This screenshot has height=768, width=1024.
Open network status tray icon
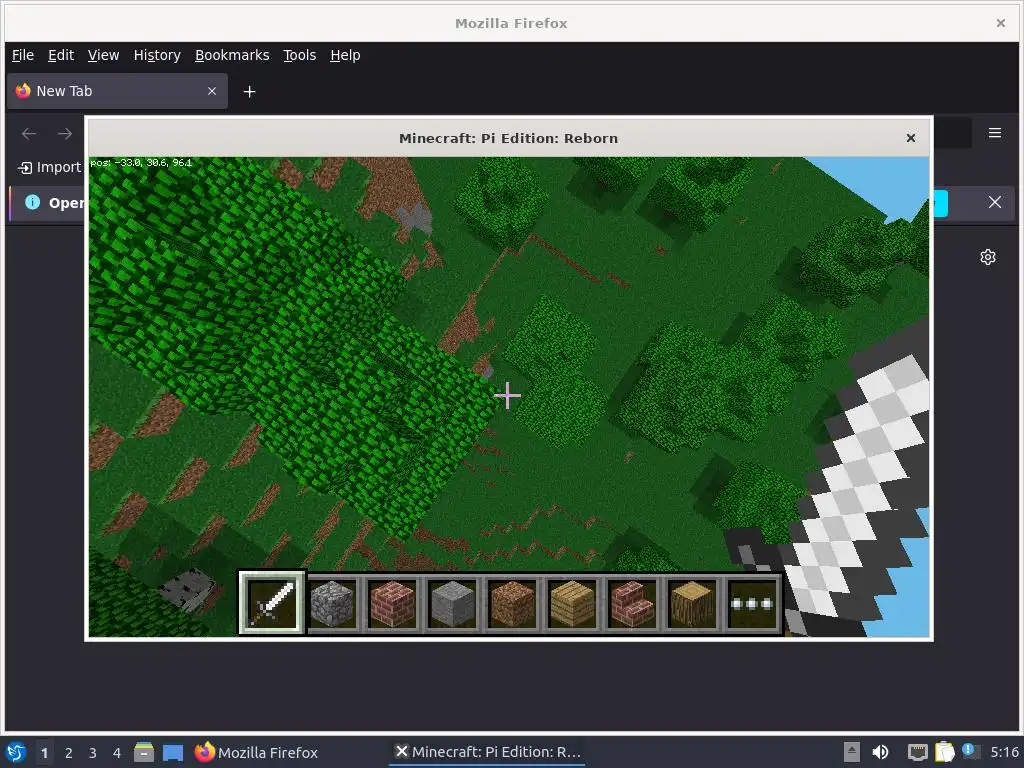(x=918, y=752)
